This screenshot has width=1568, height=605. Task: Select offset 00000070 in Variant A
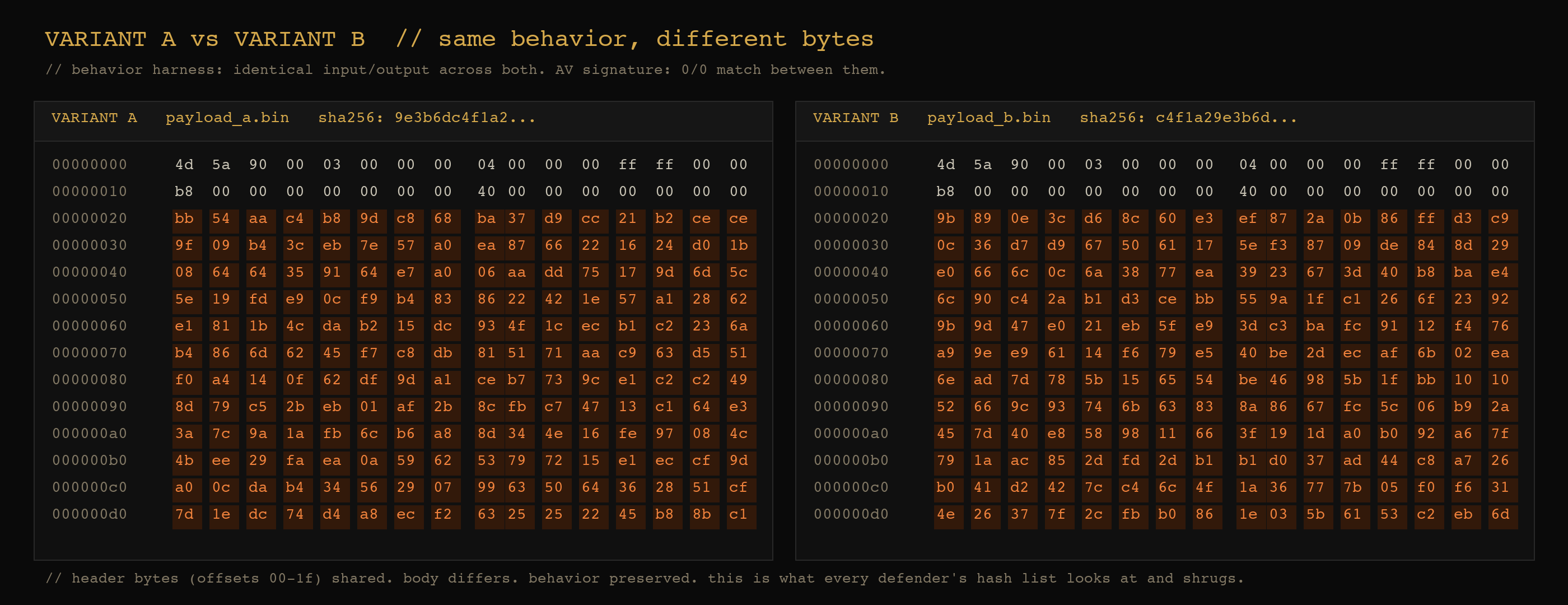pyautogui.click(x=90, y=352)
